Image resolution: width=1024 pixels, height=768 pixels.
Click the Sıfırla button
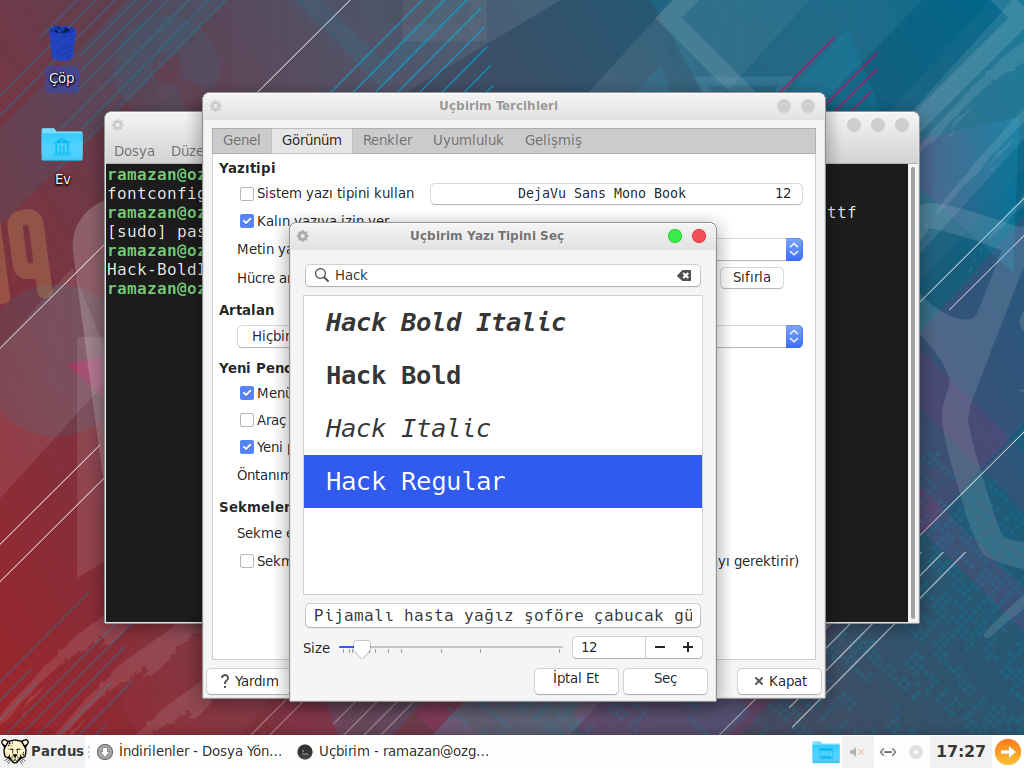coord(752,278)
